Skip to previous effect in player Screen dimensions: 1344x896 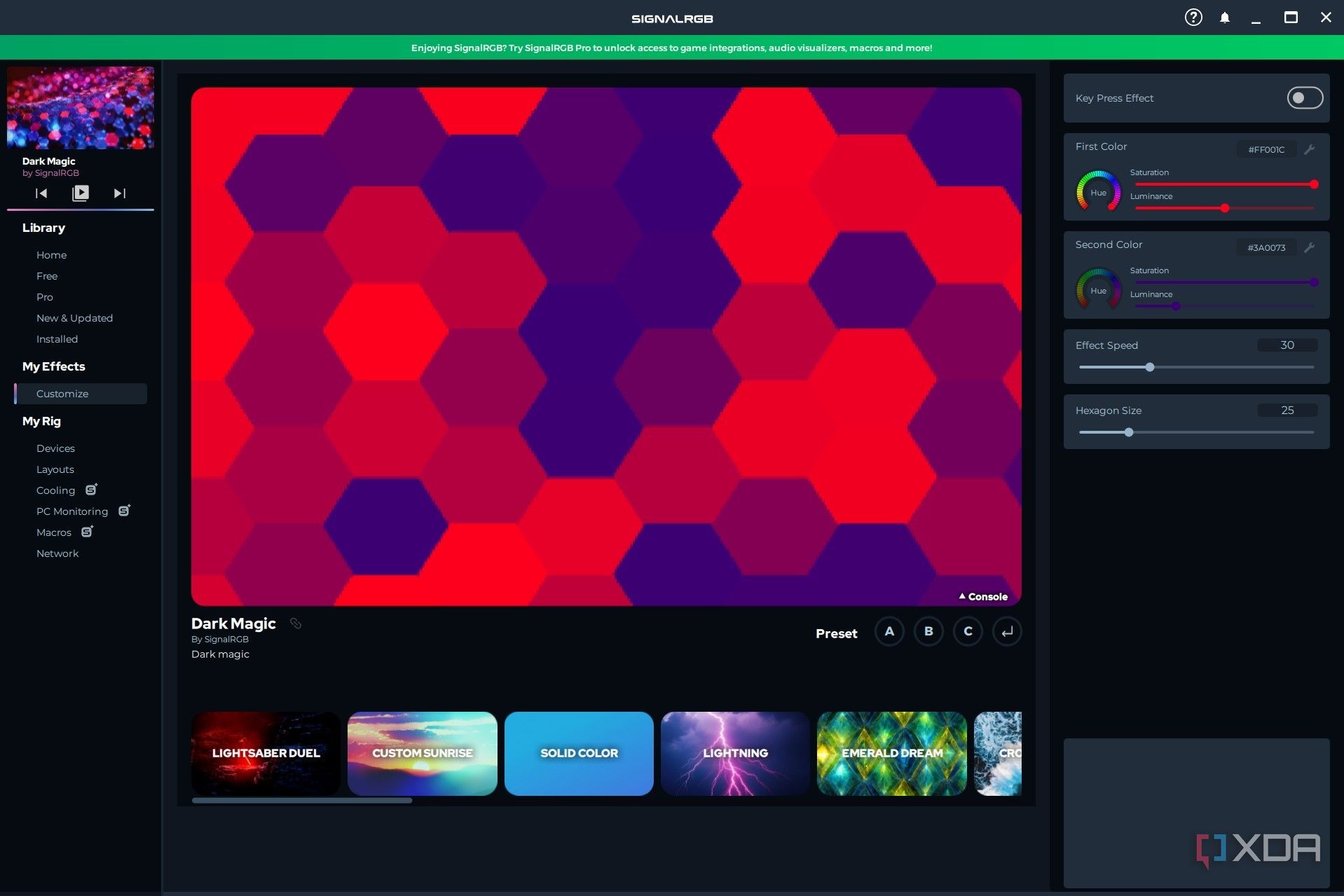(x=41, y=193)
